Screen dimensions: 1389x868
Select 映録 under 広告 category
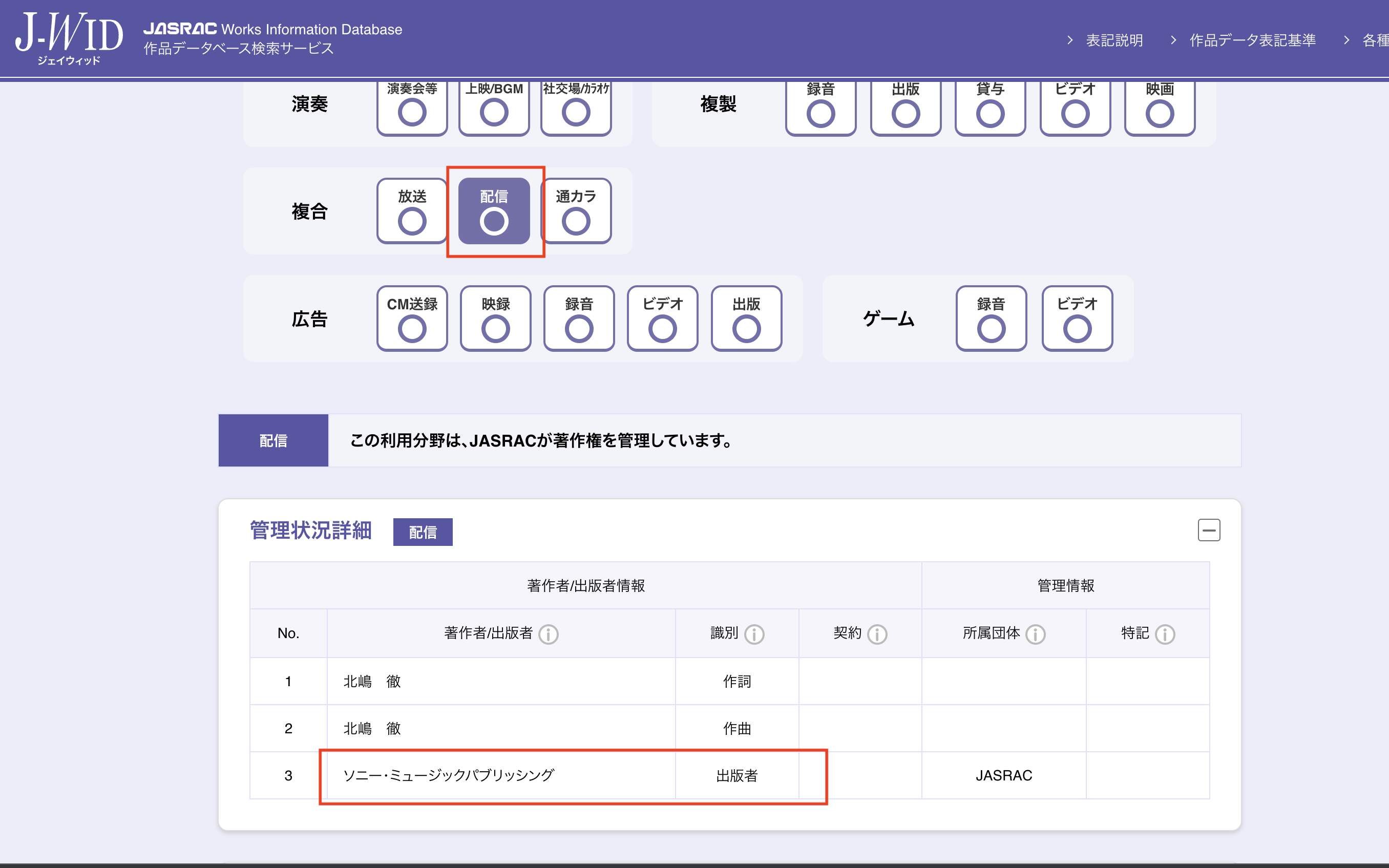(x=496, y=319)
